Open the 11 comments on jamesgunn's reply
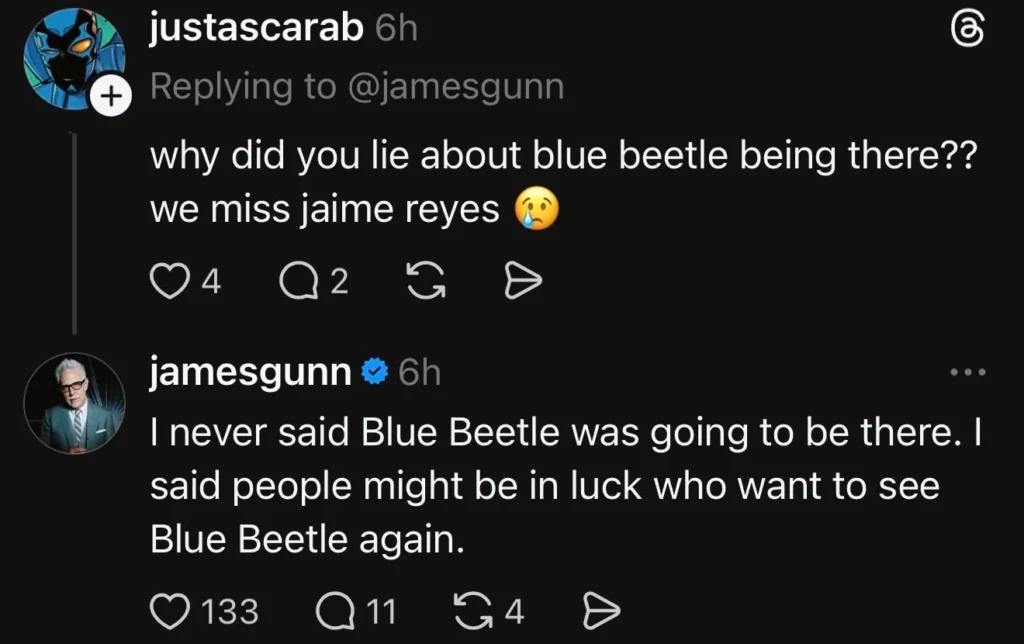Viewport: 1024px width, 644px height. 335,611
